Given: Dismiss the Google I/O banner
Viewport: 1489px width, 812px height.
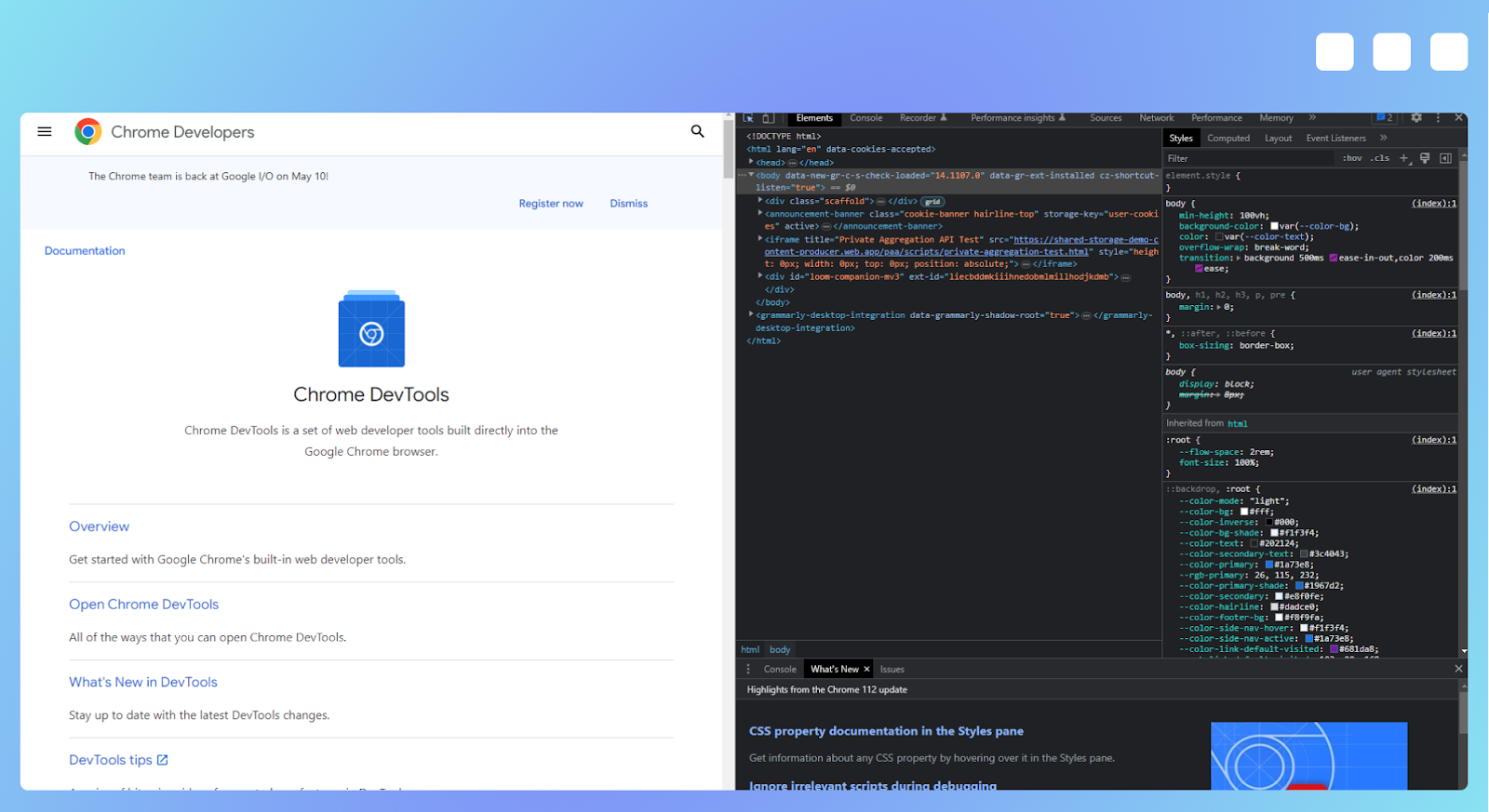Looking at the screenshot, I should tap(629, 204).
